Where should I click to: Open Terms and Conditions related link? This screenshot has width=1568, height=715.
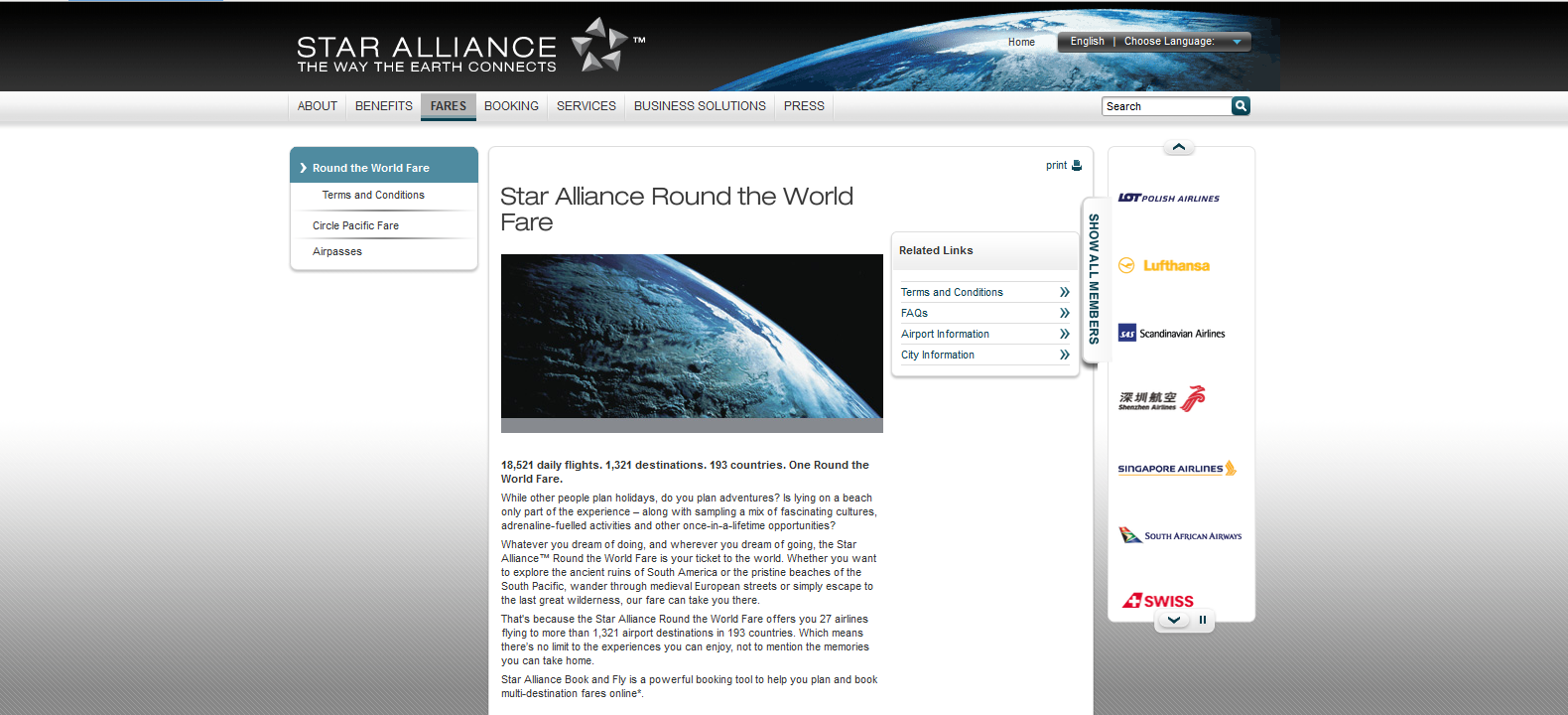tap(952, 292)
